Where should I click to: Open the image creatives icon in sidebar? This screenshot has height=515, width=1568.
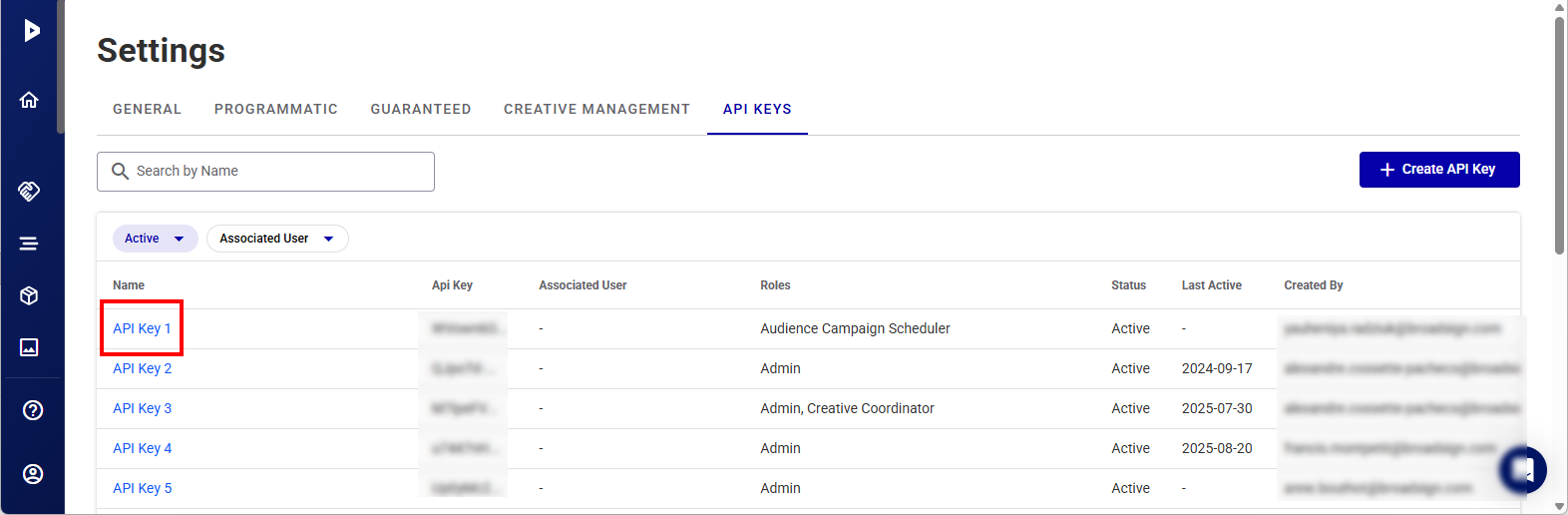(30, 347)
